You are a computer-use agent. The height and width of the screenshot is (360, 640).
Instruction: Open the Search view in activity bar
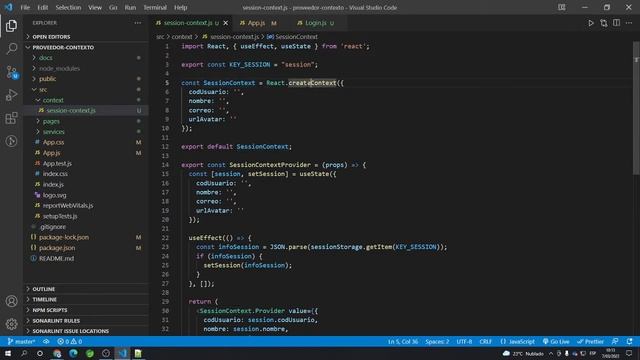tap(11, 49)
